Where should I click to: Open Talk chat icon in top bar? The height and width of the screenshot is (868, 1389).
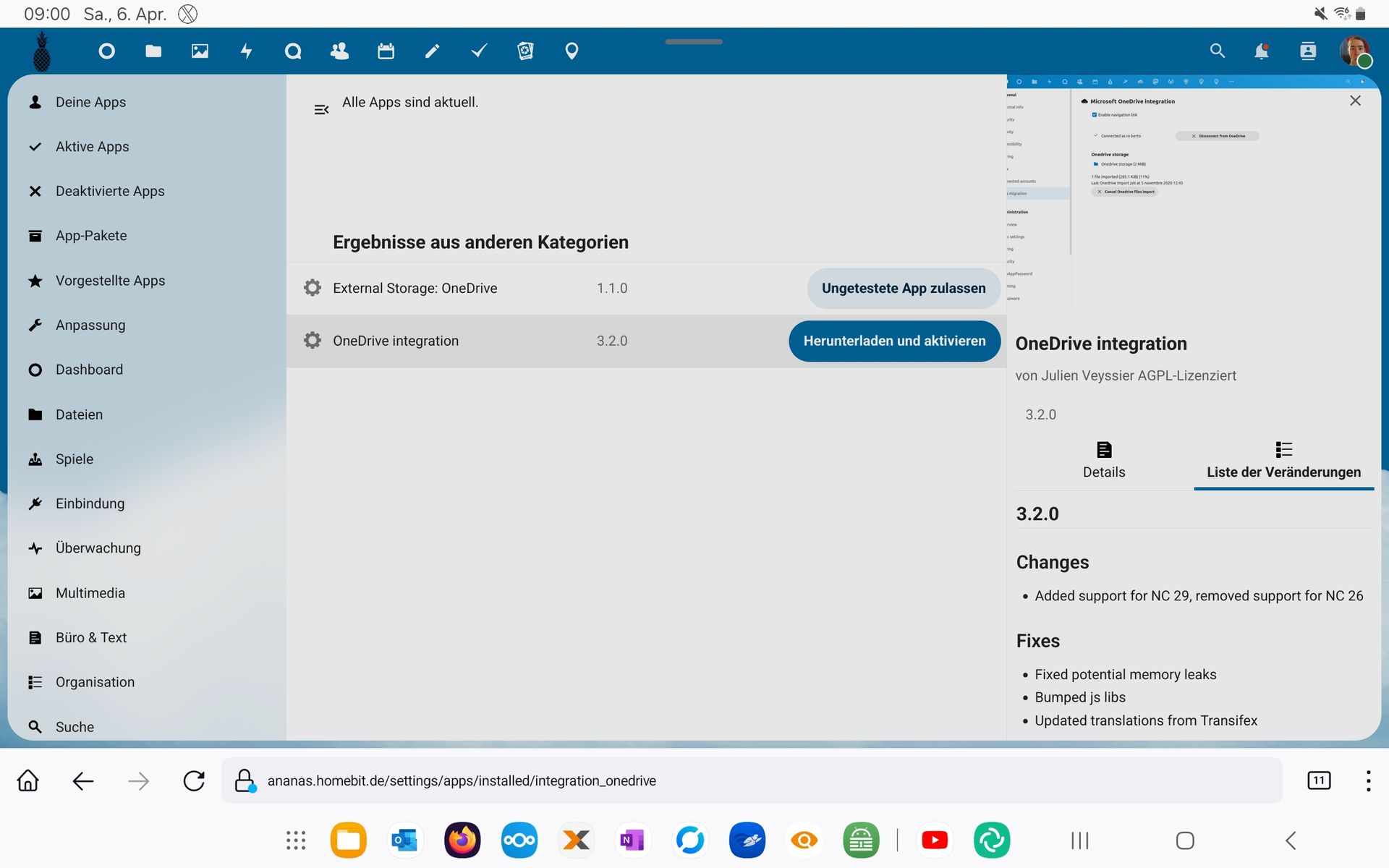coord(293,51)
